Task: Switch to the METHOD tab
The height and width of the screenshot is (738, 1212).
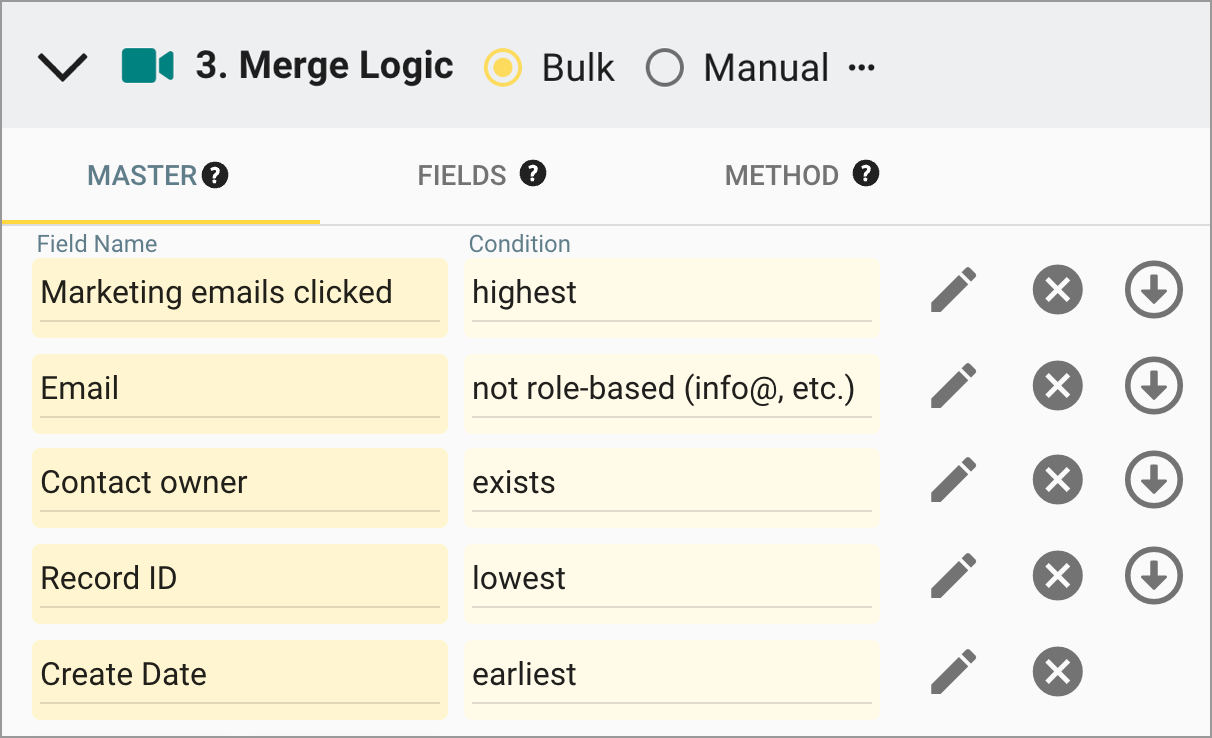Action: [782, 173]
